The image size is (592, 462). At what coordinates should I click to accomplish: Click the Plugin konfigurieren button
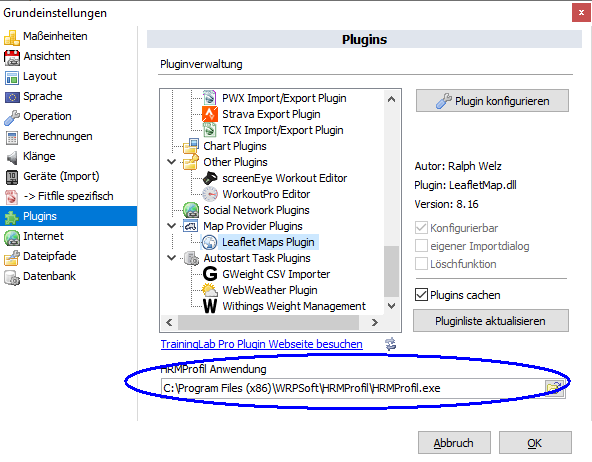492,101
